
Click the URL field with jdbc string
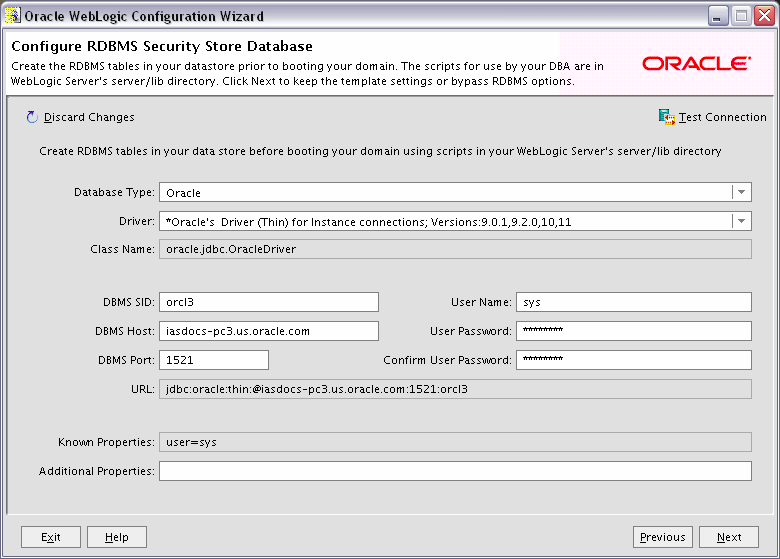coord(455,389)
